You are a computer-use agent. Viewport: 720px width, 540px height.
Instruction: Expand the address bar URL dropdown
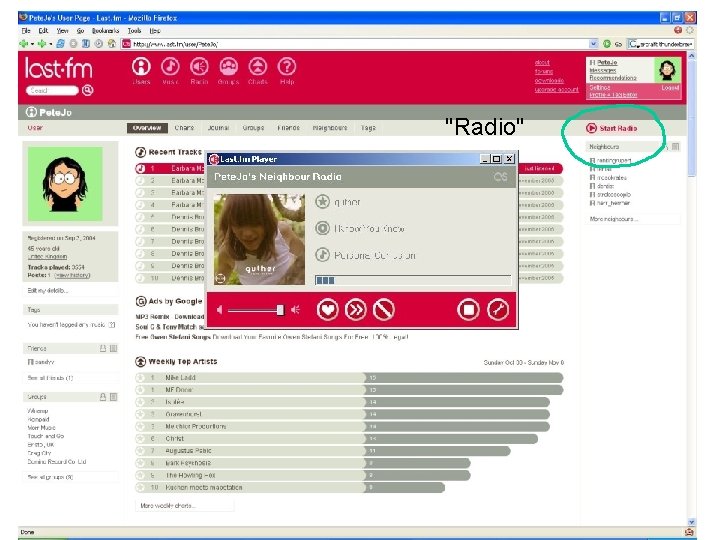point(593,44)
